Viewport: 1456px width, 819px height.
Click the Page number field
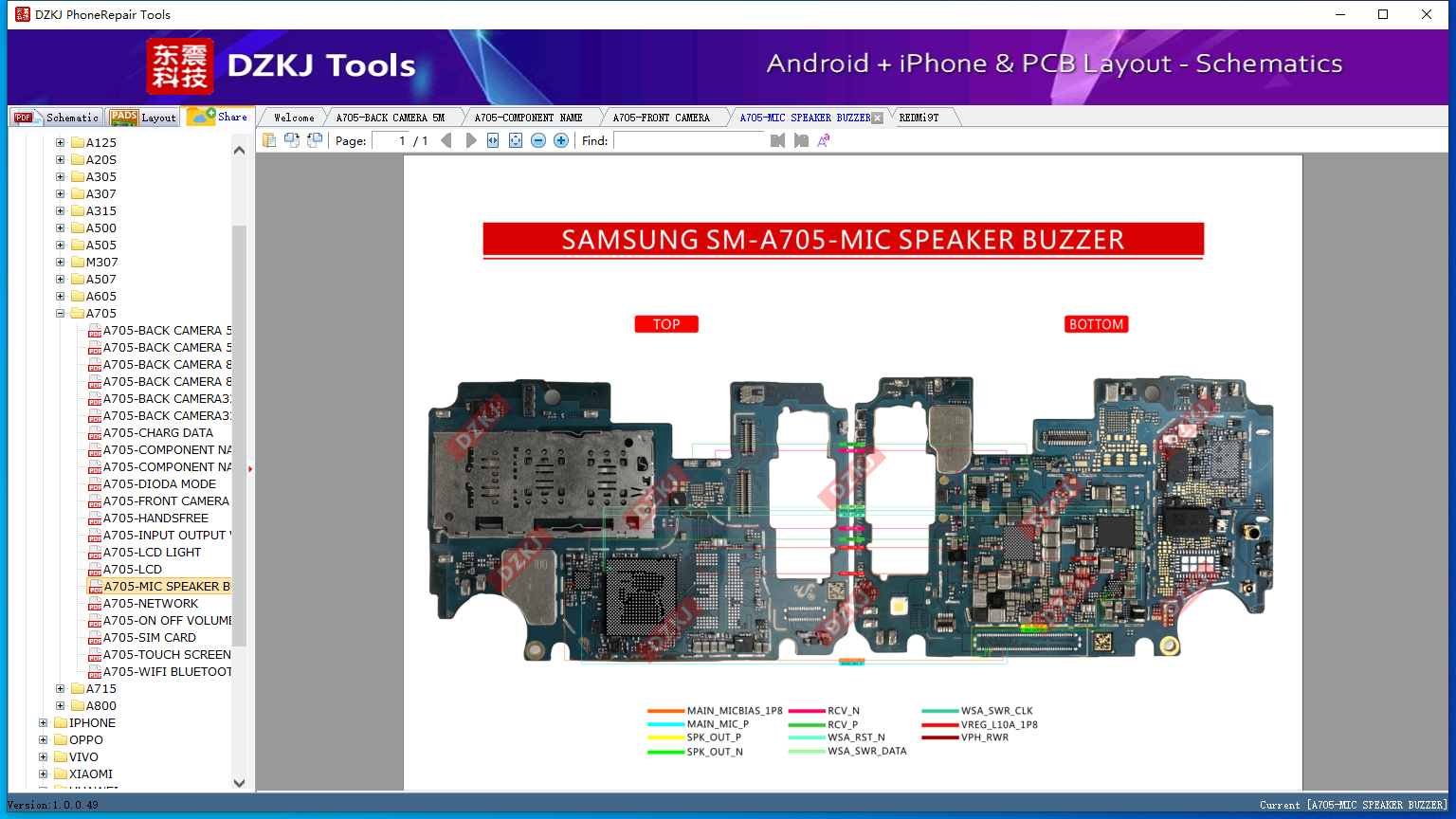pyautogui.click(x=390, y=140)
